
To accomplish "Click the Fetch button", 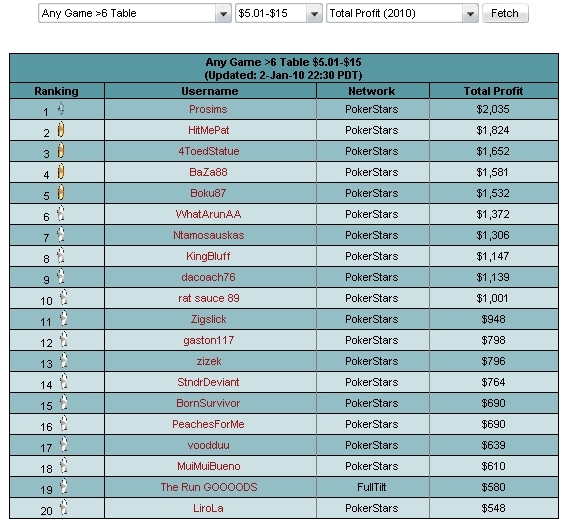I will click(x=505, y=13).
